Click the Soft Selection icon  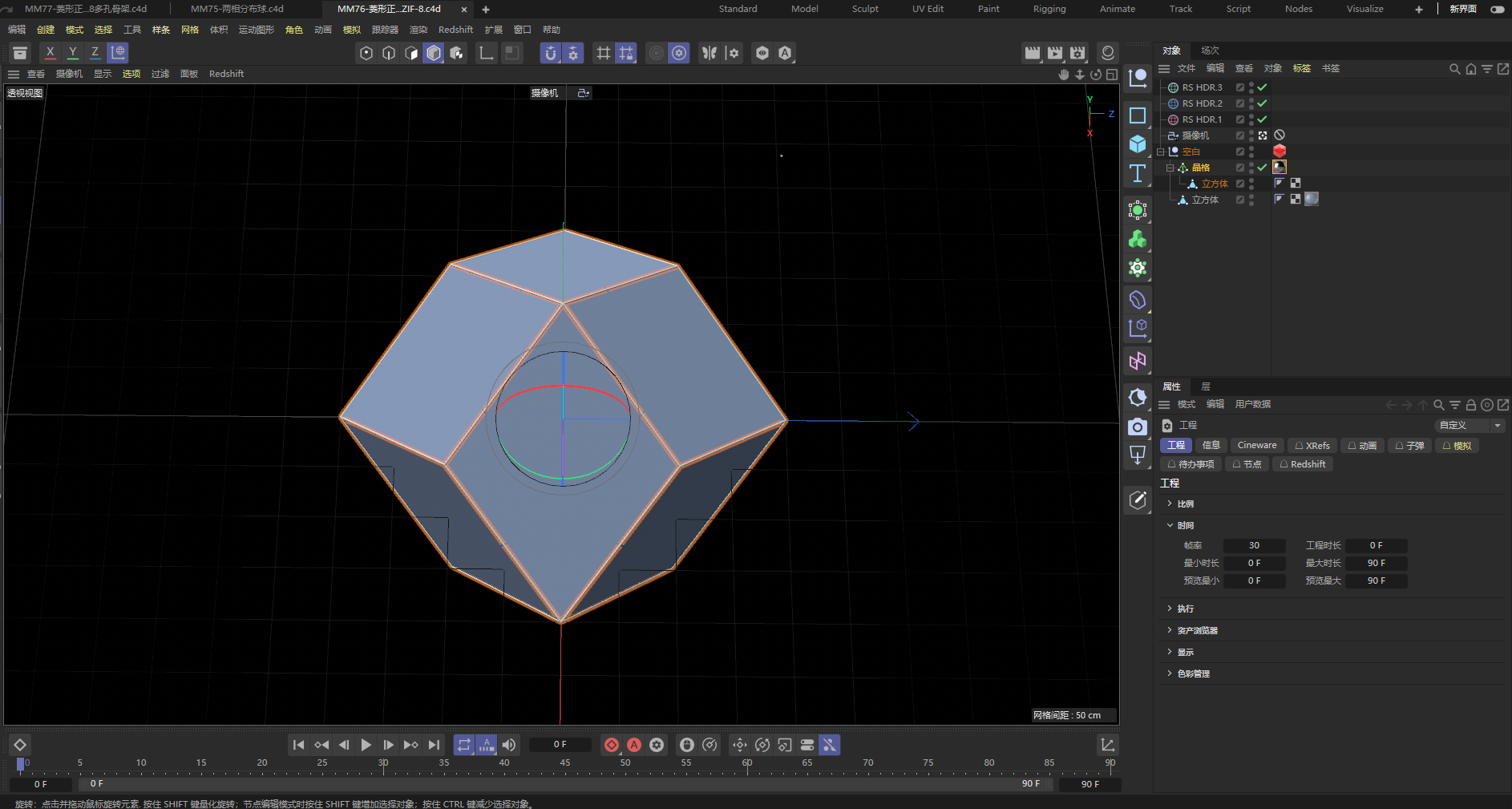click(657, 53)
